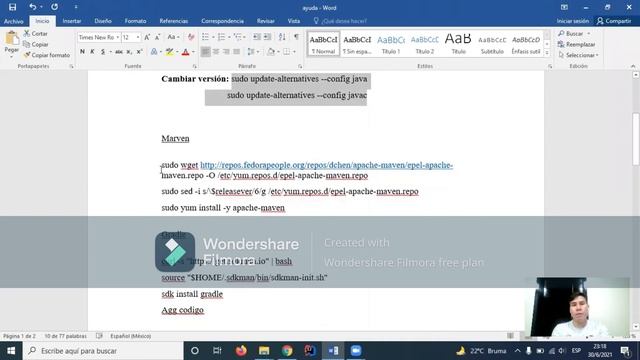Open the Correspondencia tab
The height and width of the screenshot is (360, 640).
click(x=222, y=21)
